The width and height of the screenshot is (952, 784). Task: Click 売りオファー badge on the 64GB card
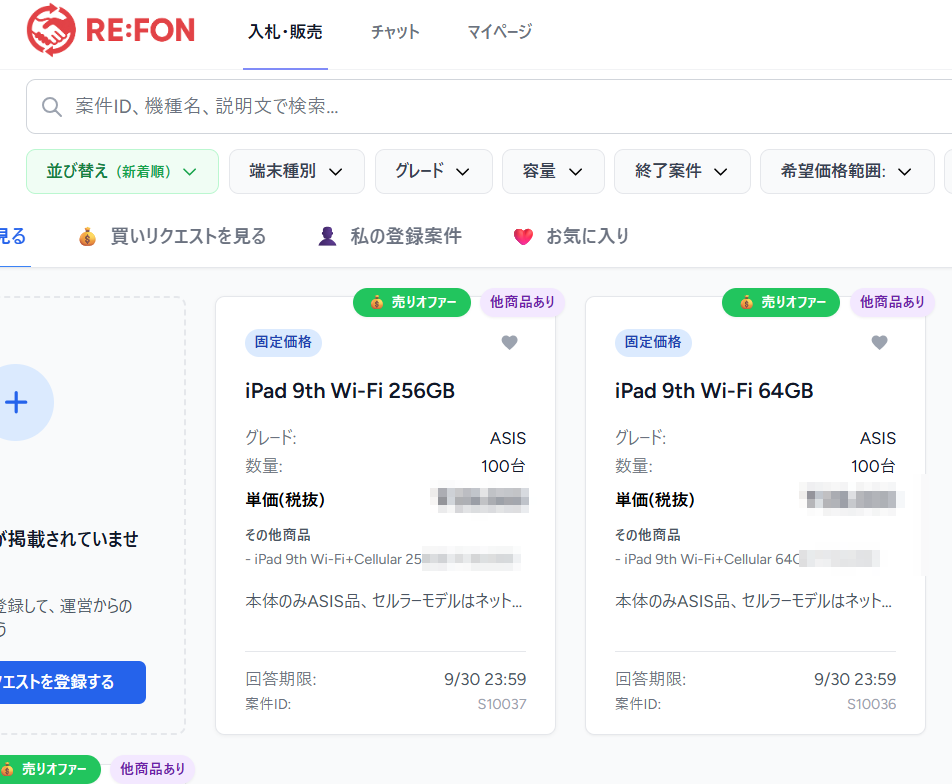tap(781, 302)
